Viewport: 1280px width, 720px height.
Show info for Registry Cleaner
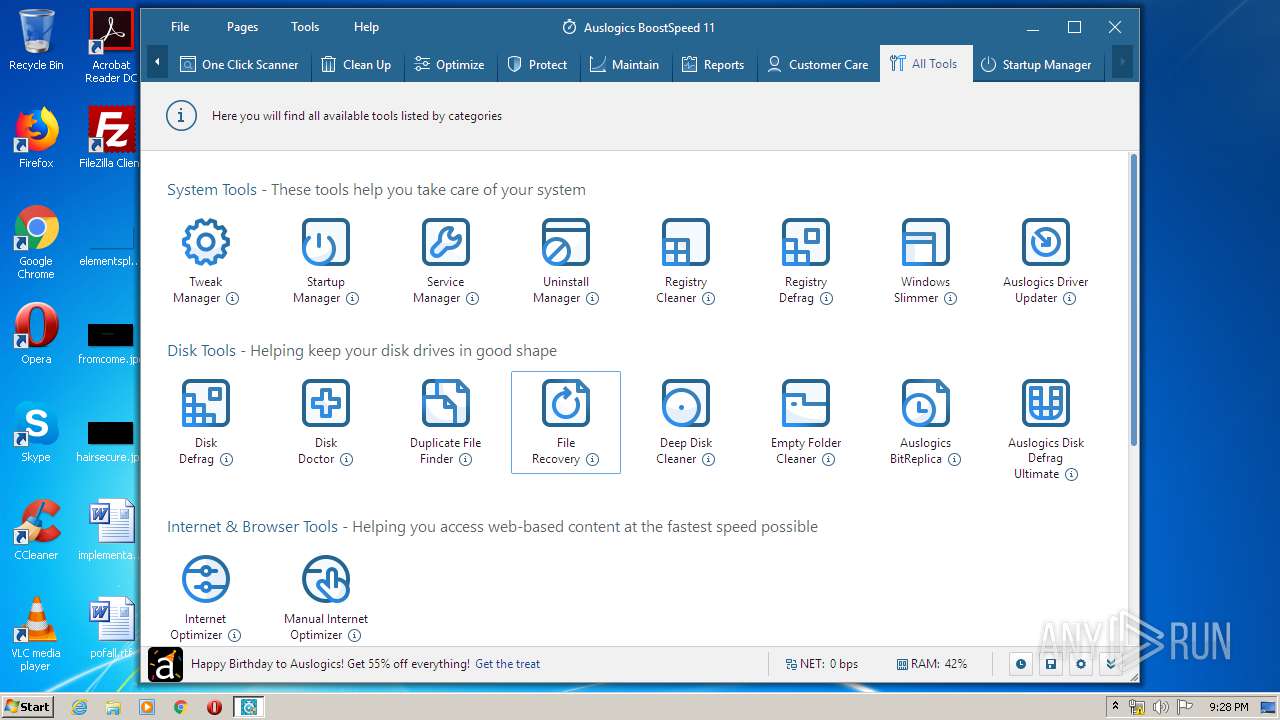click(708, 298)
